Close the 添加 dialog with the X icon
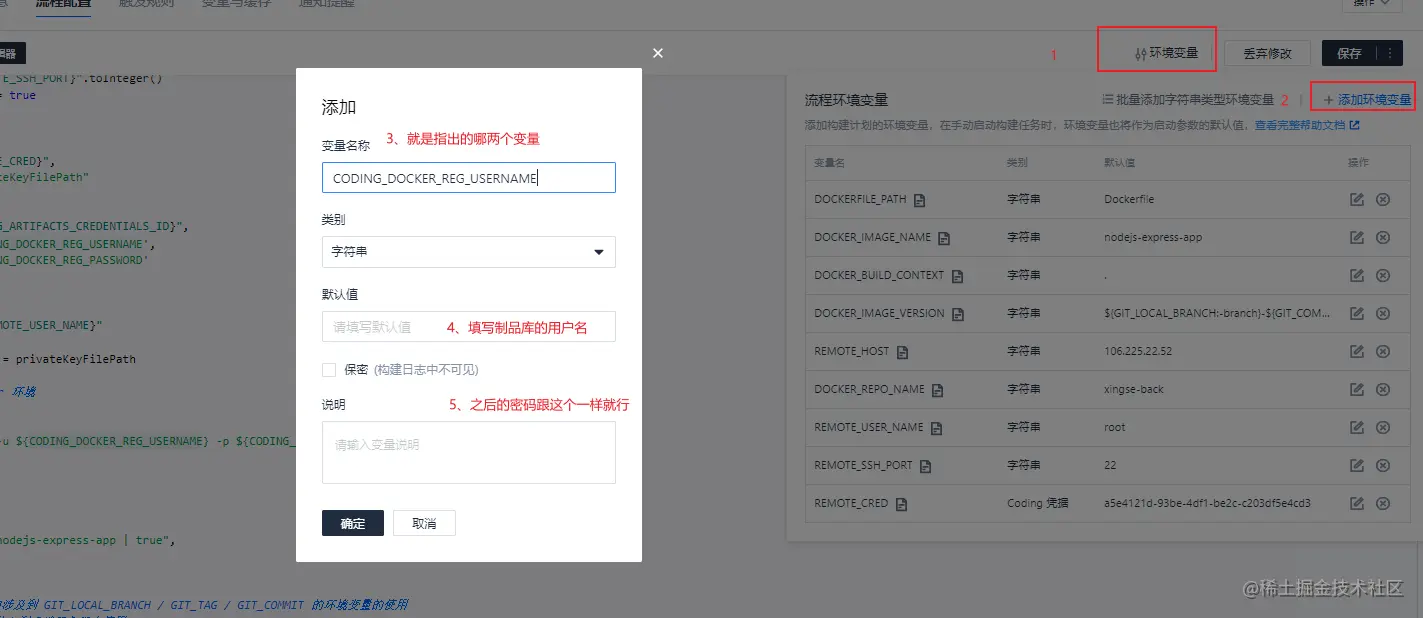 (657, 53)
